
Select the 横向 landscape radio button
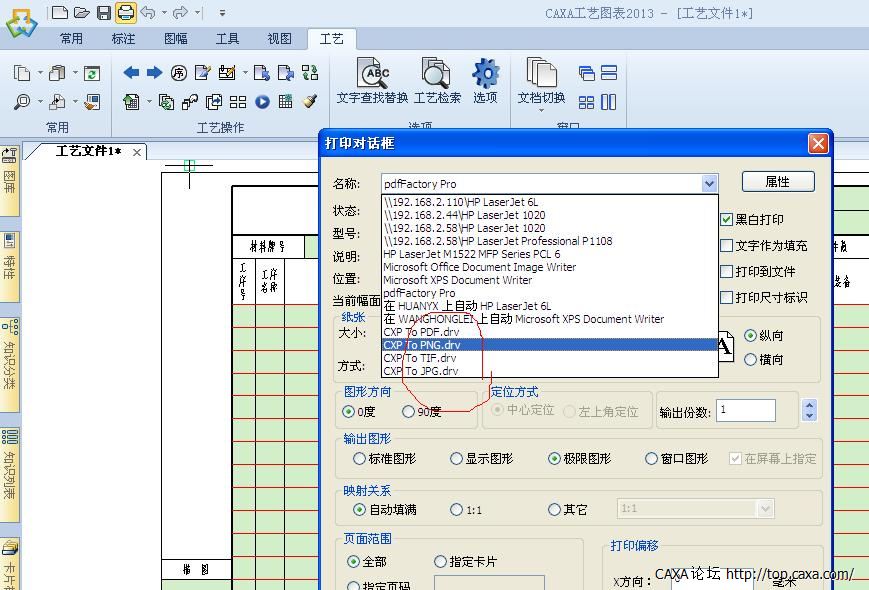click(751, 360)
